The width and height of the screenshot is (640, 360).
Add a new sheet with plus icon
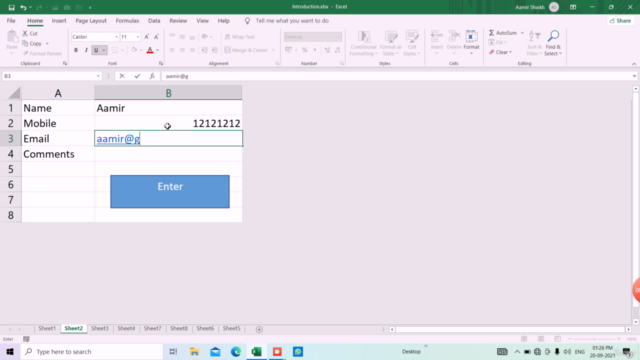pos(259,329)
